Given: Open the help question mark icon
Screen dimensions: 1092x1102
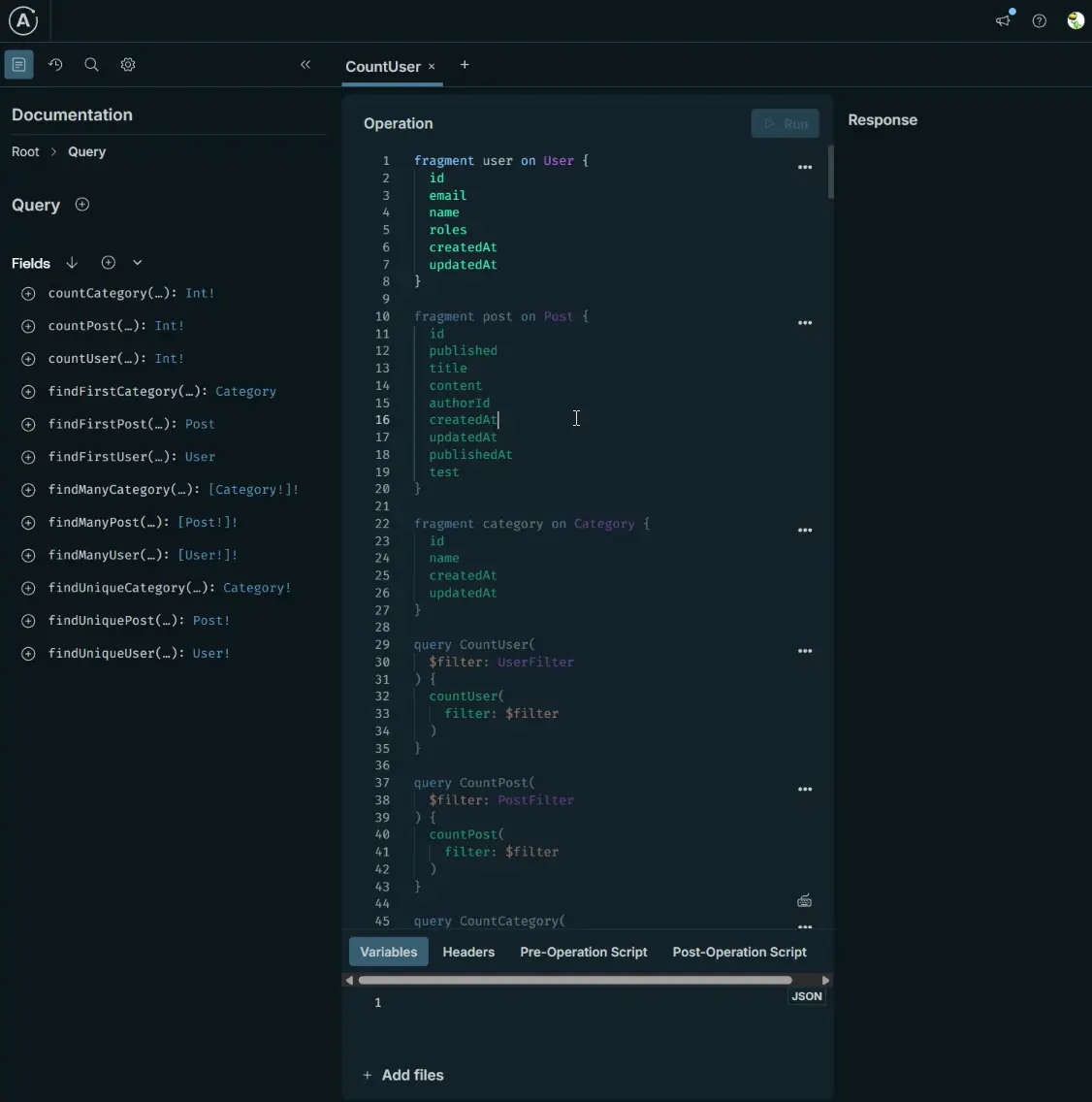Looking at the screenshot, I should pos(1040,20).
